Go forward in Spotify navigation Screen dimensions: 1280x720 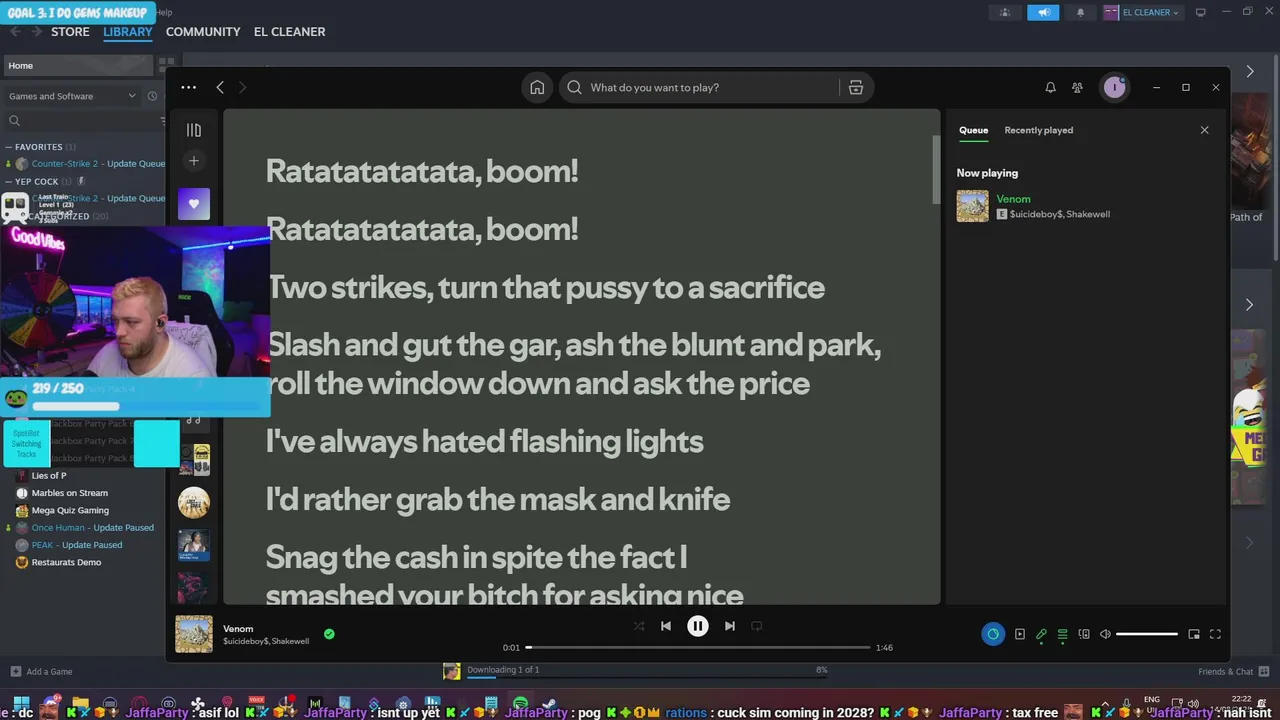click(242, 87)
